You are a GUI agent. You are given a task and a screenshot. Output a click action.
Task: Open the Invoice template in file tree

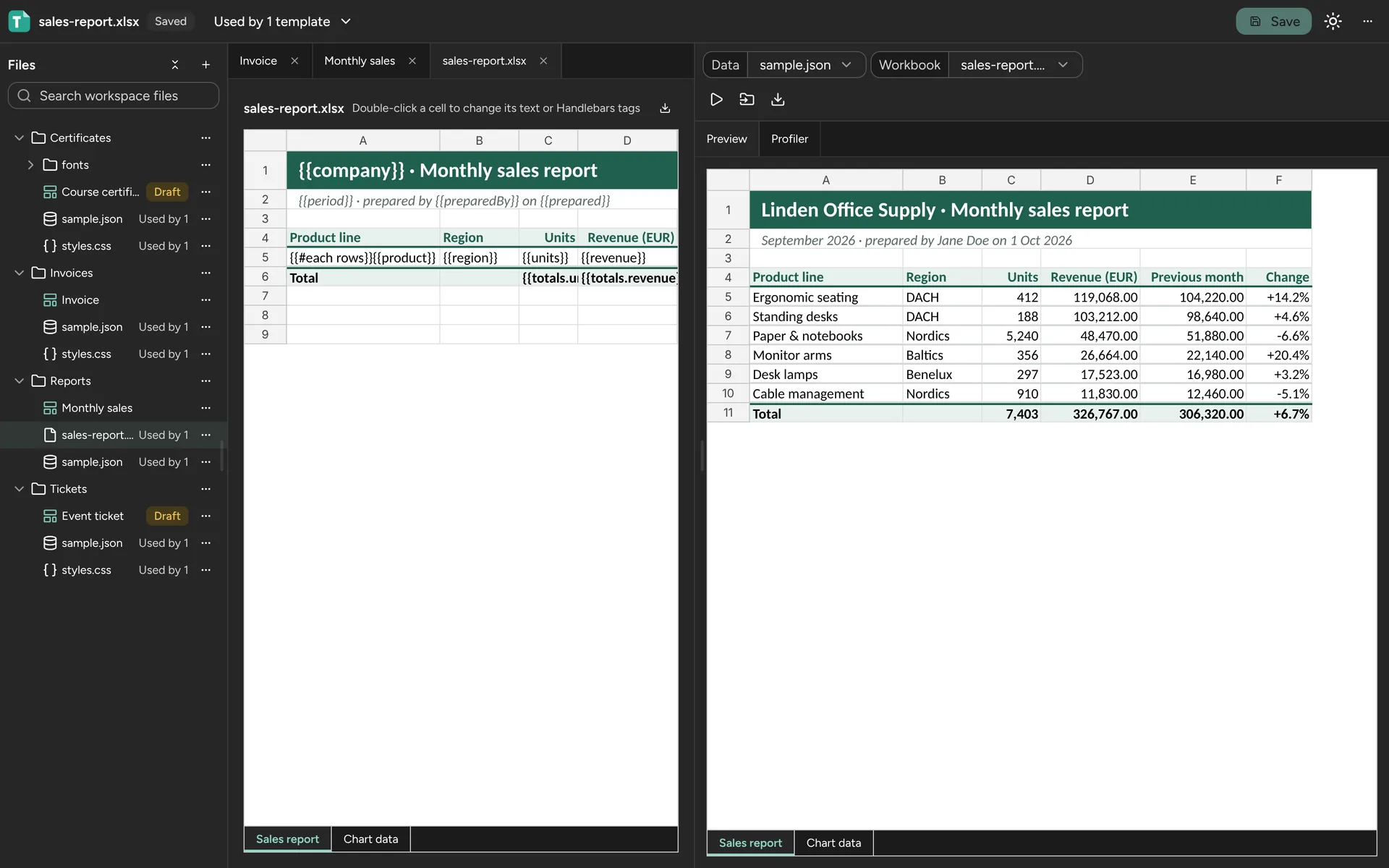click(x=80, y=300)
